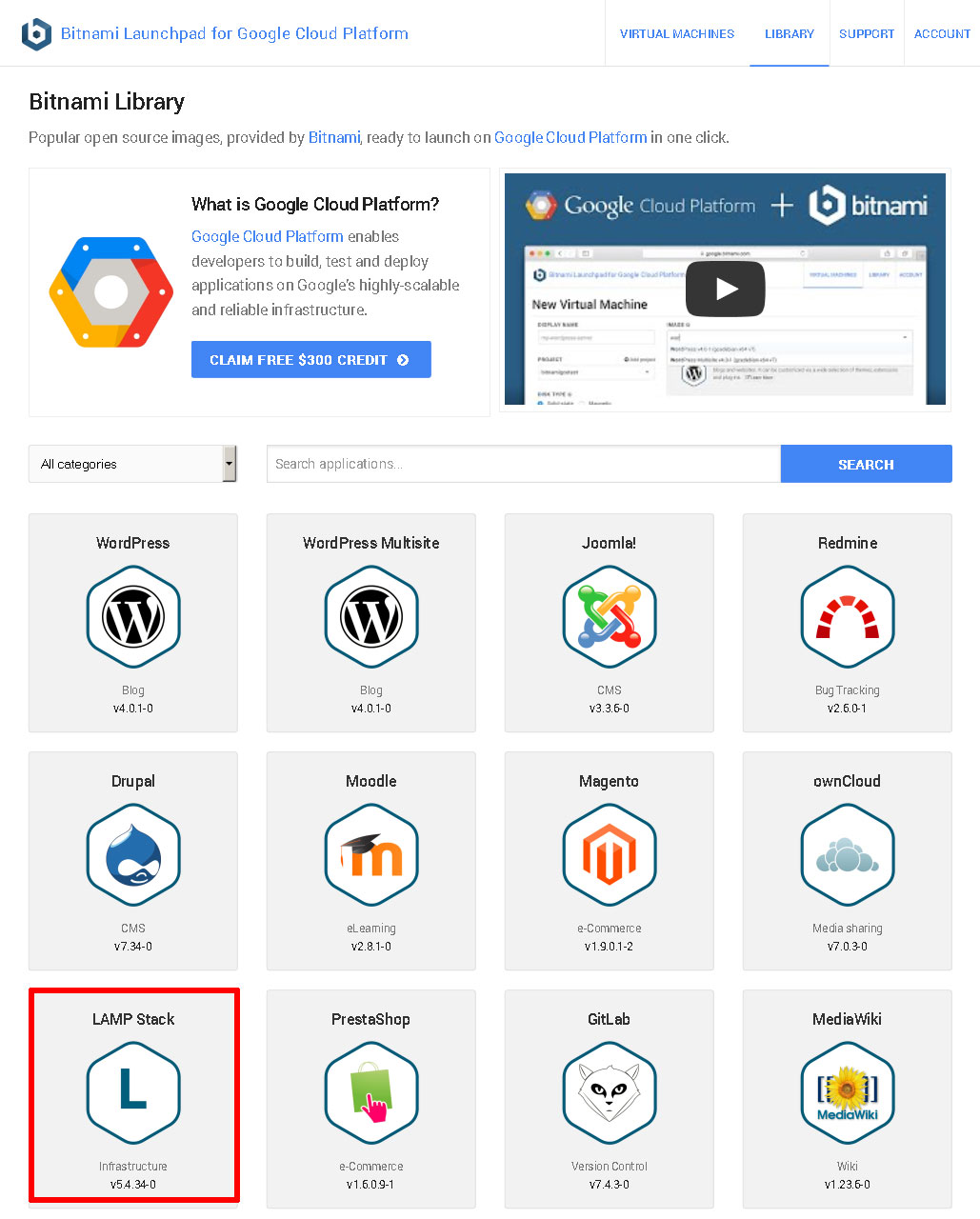Open the SUPPORT tab
This screenshot has width=980, height=1219.
tap(867, 33)
